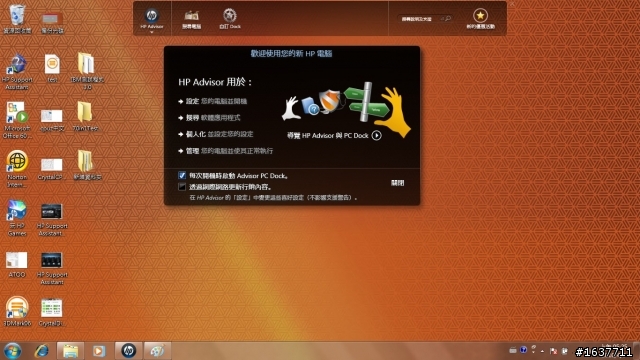Open the PC discovery toolbox icon in the dock
The width and height of the screenshot is (640, 360).
coord(191,19)
